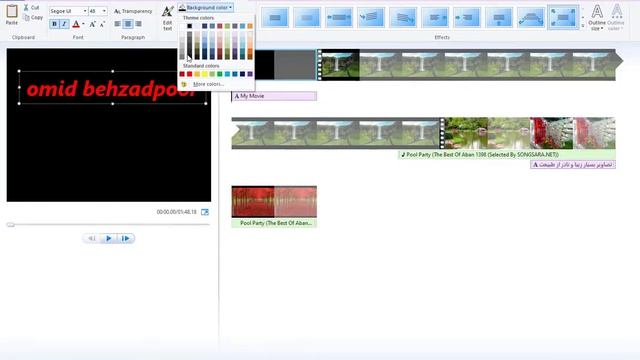
Task: Open the Outline color dropdown
Action: pos(616,18)
